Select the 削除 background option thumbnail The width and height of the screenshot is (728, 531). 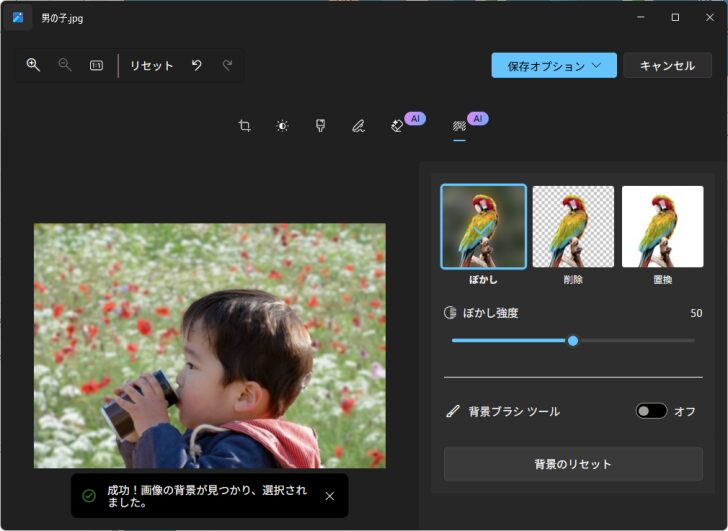(573, 227)
